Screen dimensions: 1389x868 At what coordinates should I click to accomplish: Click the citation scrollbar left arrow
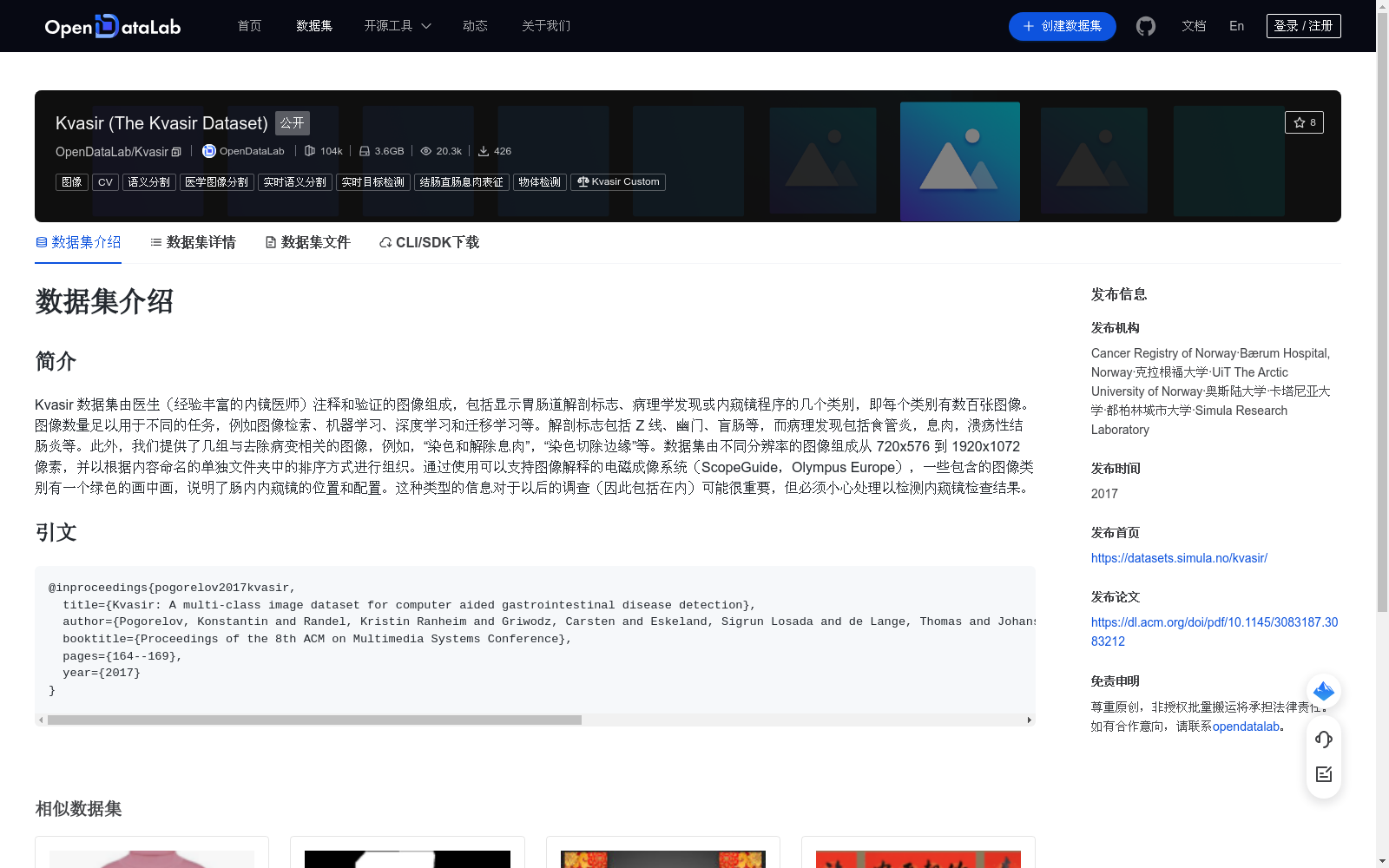coord(41,720)
